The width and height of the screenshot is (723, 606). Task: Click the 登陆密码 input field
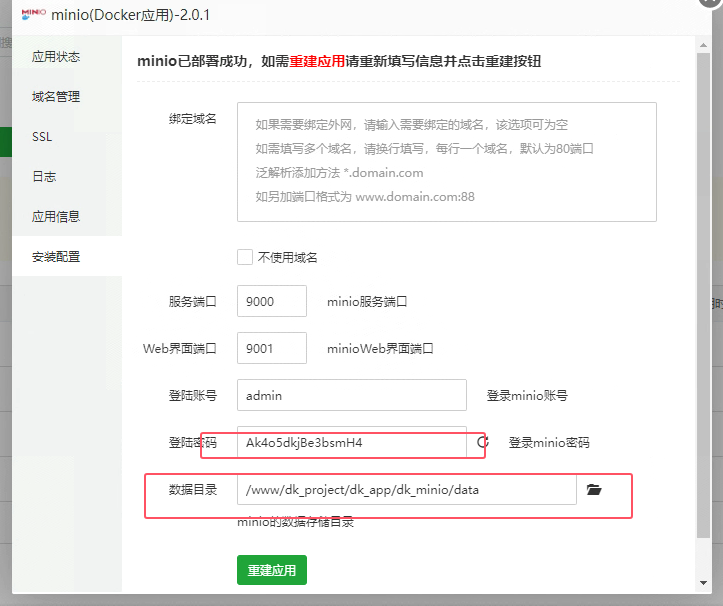coord(352,442)
